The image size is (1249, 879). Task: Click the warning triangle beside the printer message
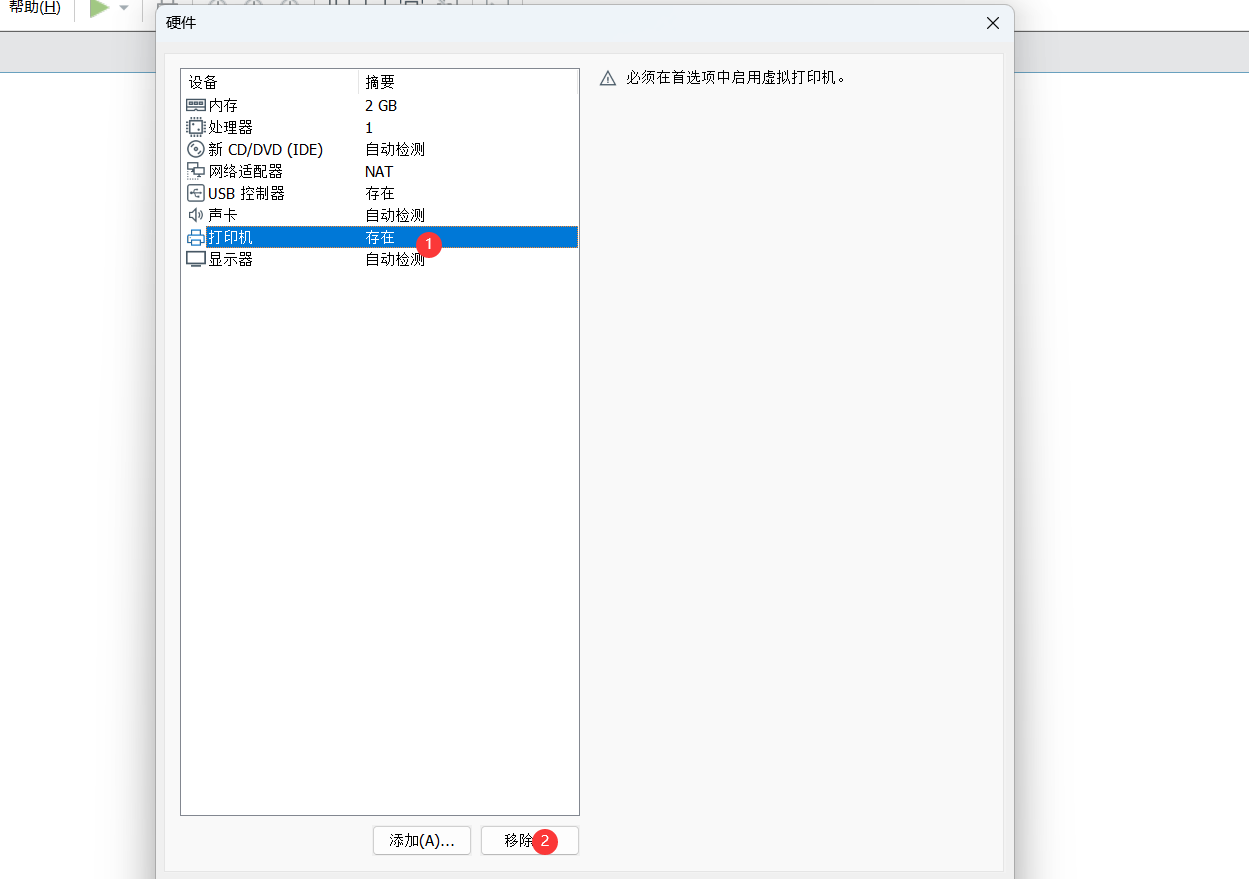pyautogui.click(x=608, y=77)
